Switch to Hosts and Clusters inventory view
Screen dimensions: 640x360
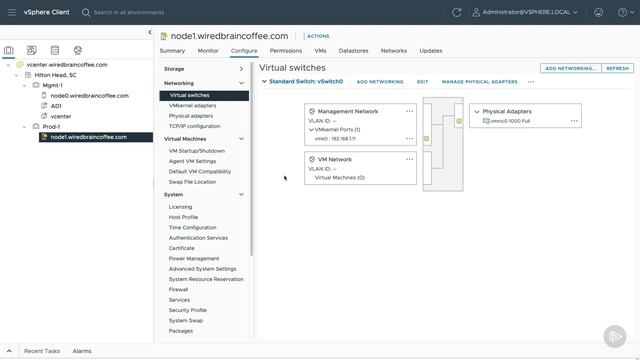click(x=9, y=50)
